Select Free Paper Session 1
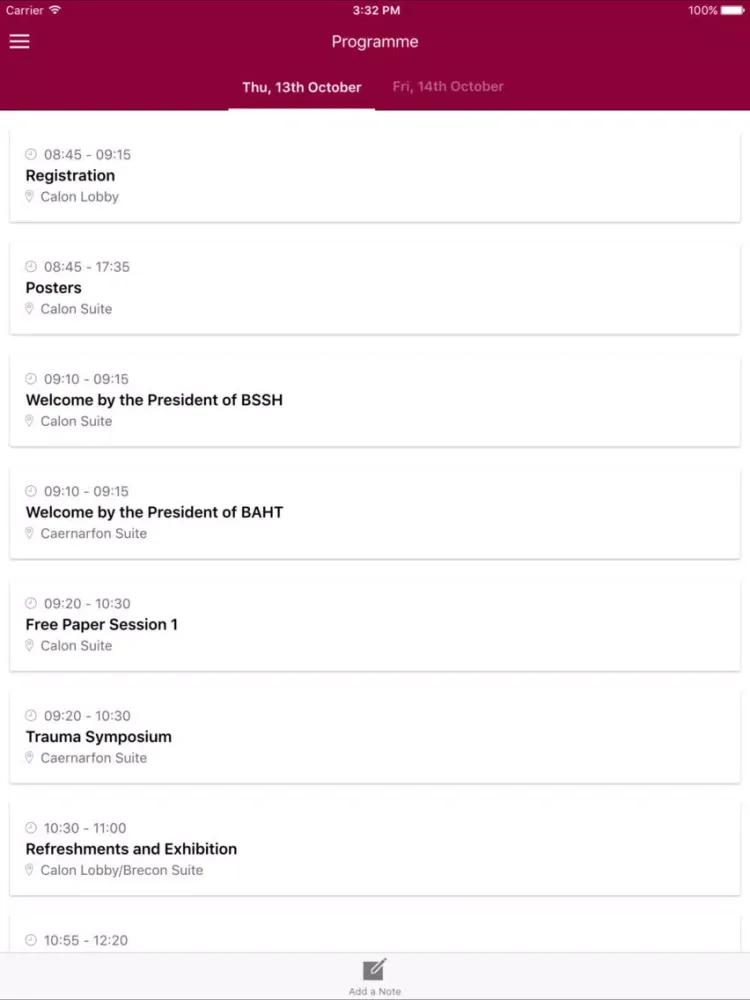This screenshot has width=750, height=1000. [x=374, y=625]
